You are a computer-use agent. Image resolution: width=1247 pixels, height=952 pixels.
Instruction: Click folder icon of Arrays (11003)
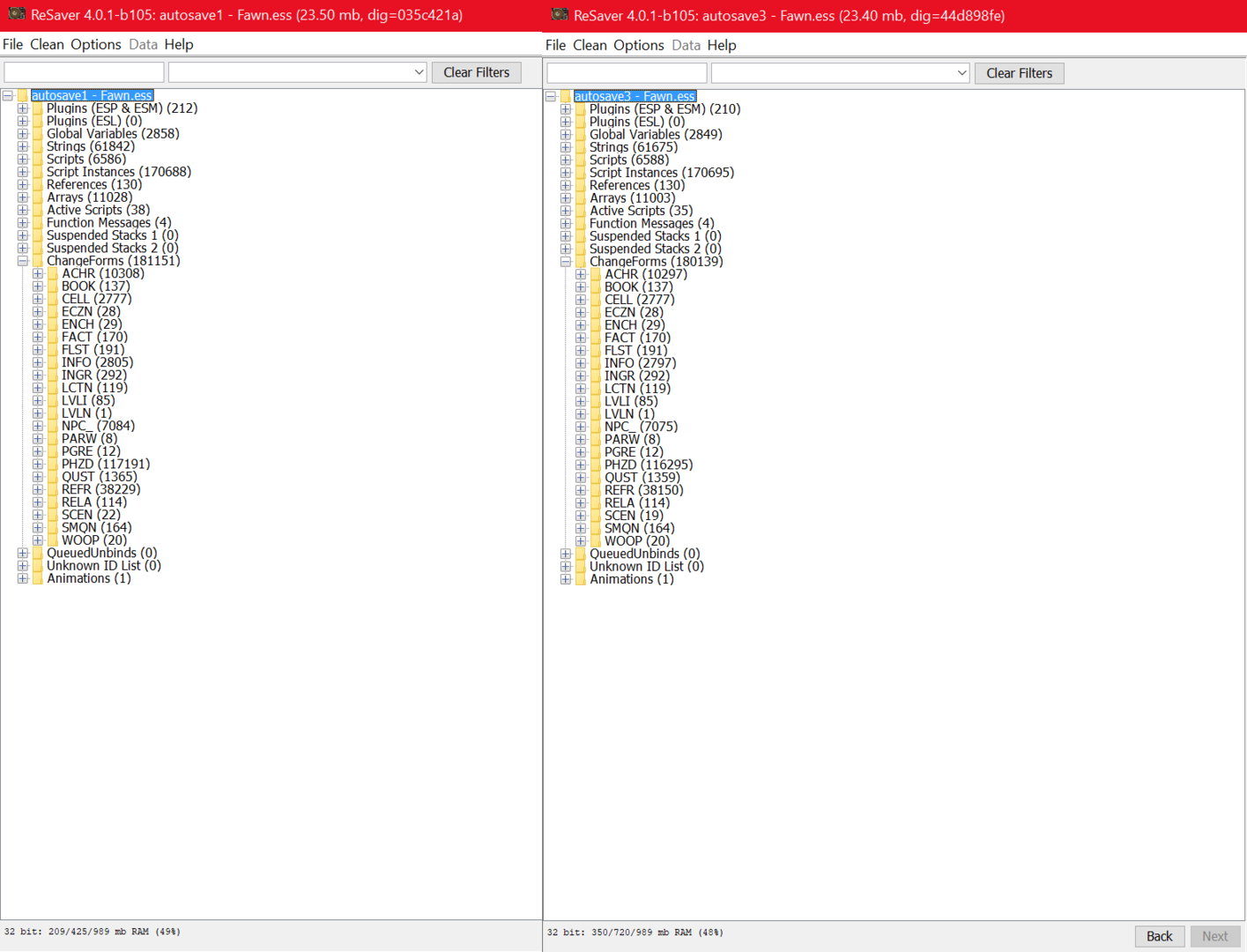pyautogui.click(x=581, y=198)
